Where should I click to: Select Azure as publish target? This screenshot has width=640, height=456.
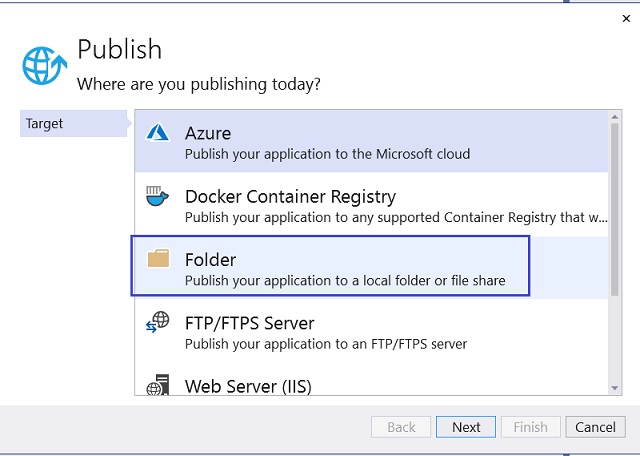click(x=371, y=141)
